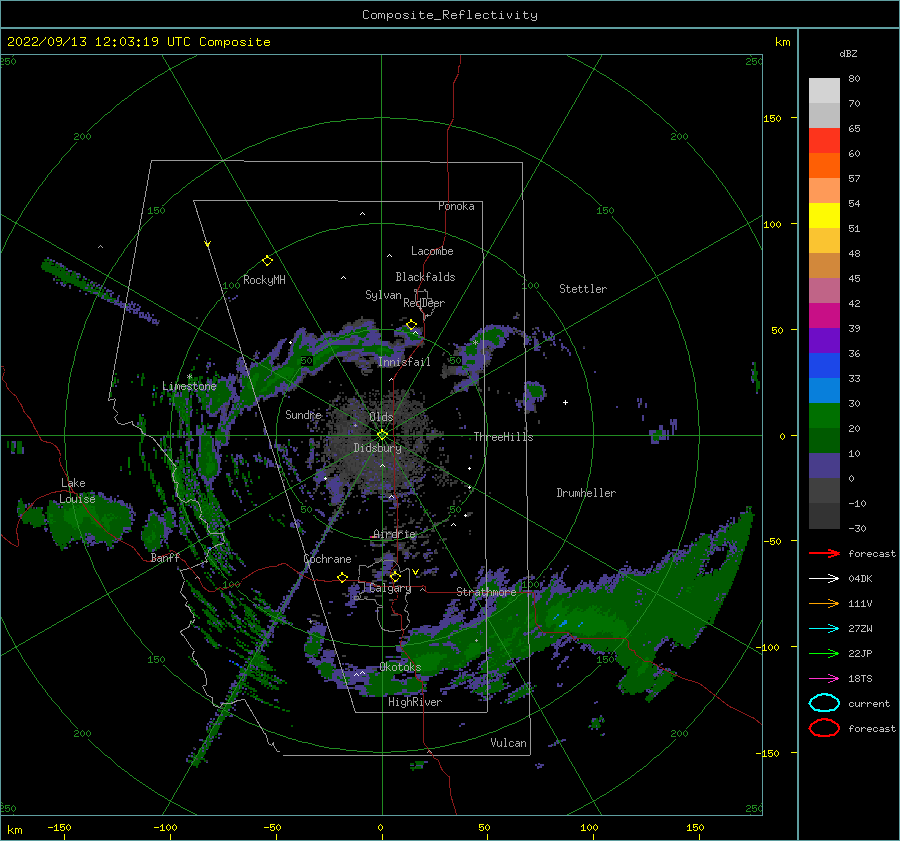
Task: Click the current legend label
Action: point(869,704)
